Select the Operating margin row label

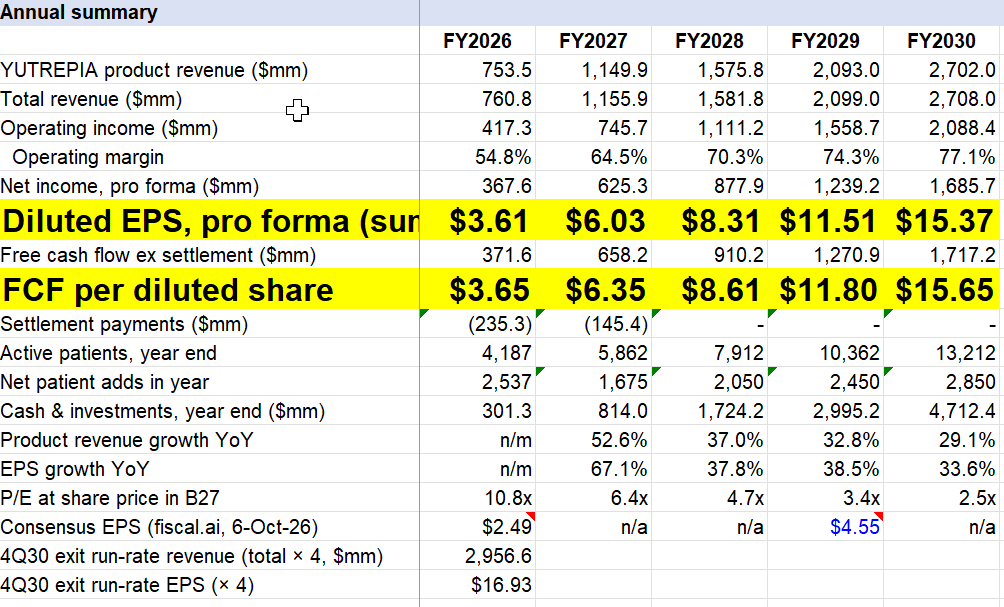click(209, 156)
